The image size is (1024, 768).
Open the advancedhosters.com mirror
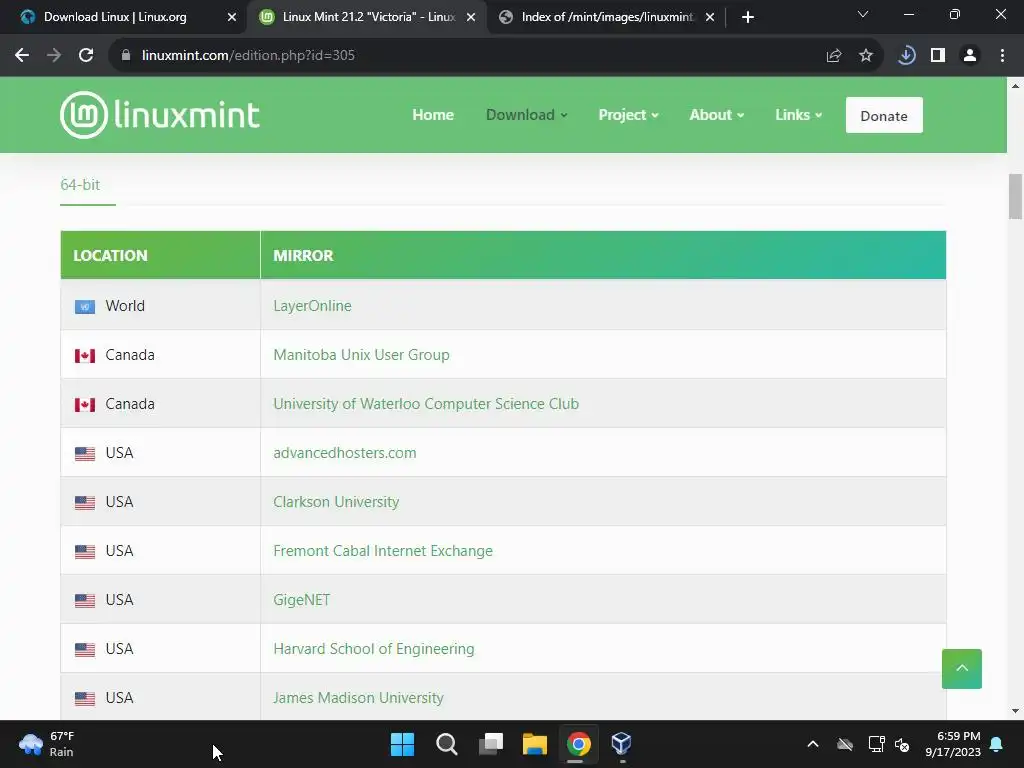(345, 453)
